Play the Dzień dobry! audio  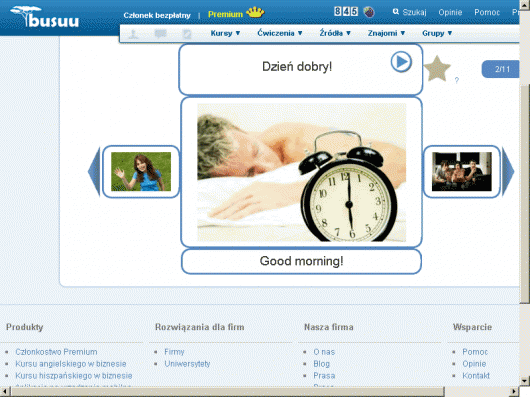click(x=401, y=62)
